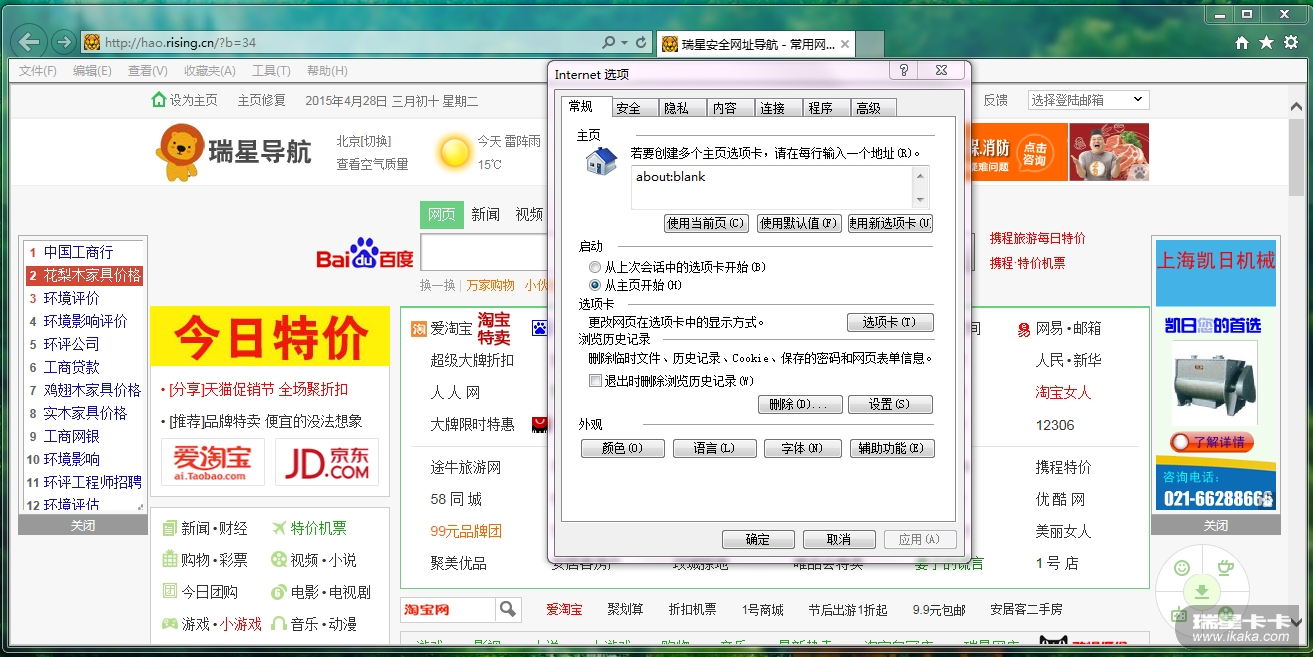This screenshot has height=657, width=1313.
Task: Click the magnifier search button beside 淘宝网
Action: tap(508, 609)
